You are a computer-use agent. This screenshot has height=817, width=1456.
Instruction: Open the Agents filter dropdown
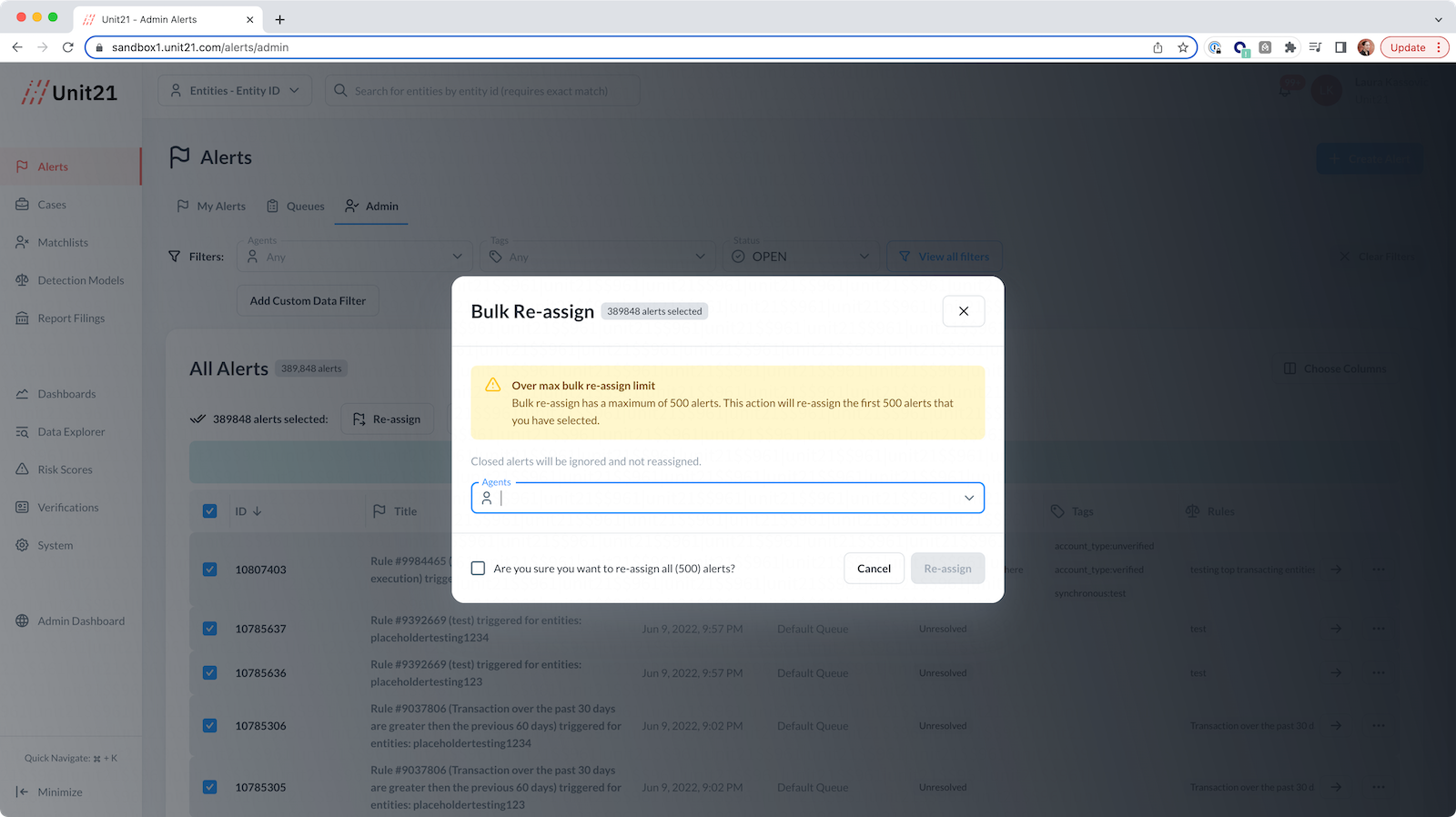(x=355, y=257)
